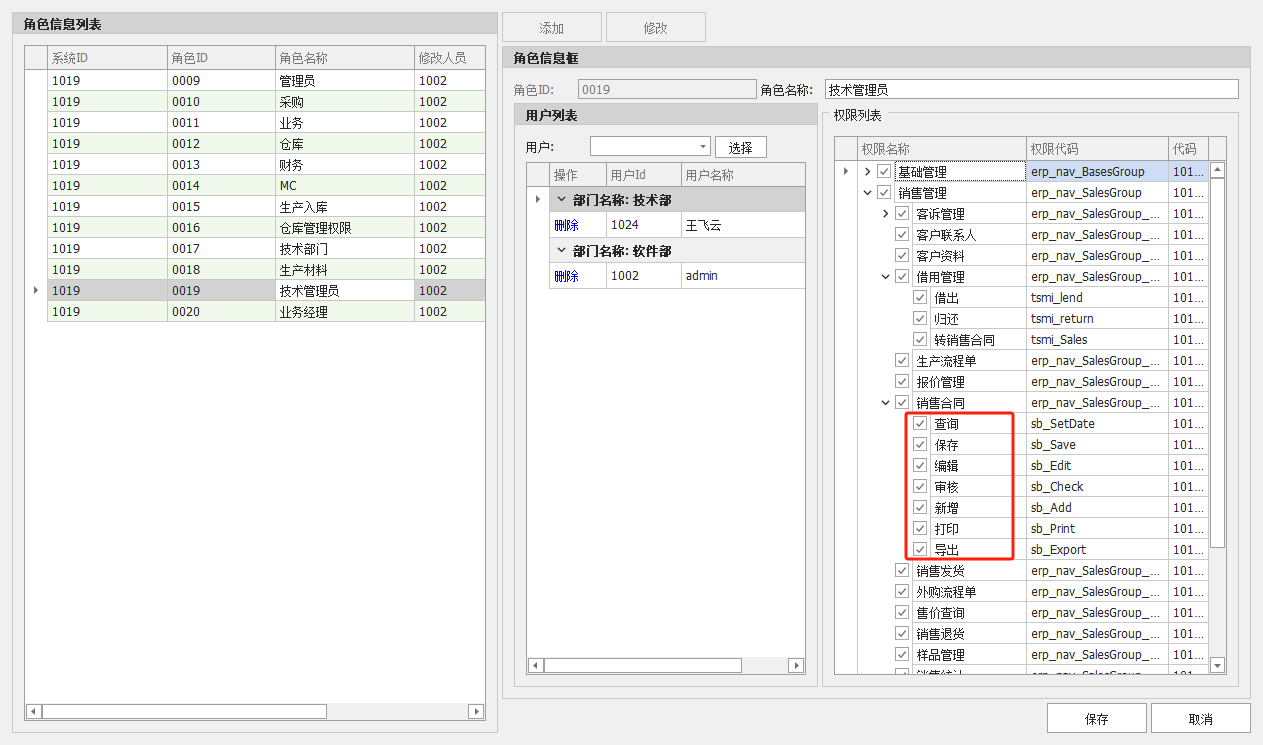
Task: Click permission tree vertical scrollbar down arrow
Action: coord(1217,665)
